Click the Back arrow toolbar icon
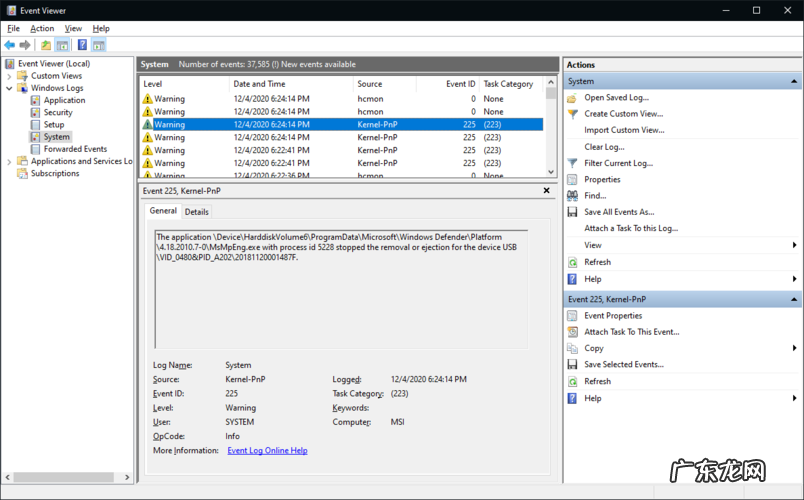The height and width of the screenshot is (500, 804). pyautogui.click(x=10, y=45)
